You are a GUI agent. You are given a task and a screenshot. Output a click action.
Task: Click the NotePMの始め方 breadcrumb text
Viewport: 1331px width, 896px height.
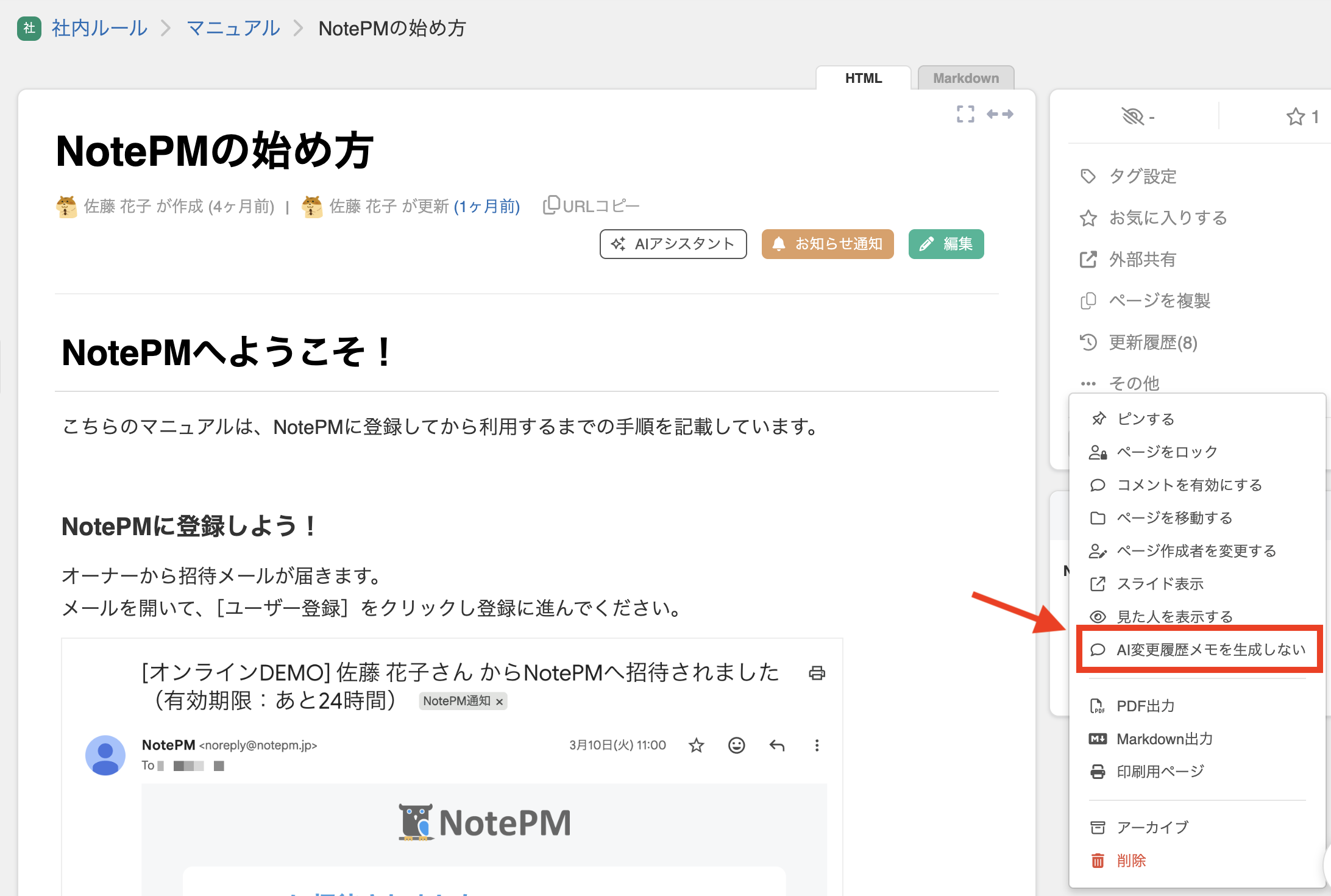click(392, 28)
